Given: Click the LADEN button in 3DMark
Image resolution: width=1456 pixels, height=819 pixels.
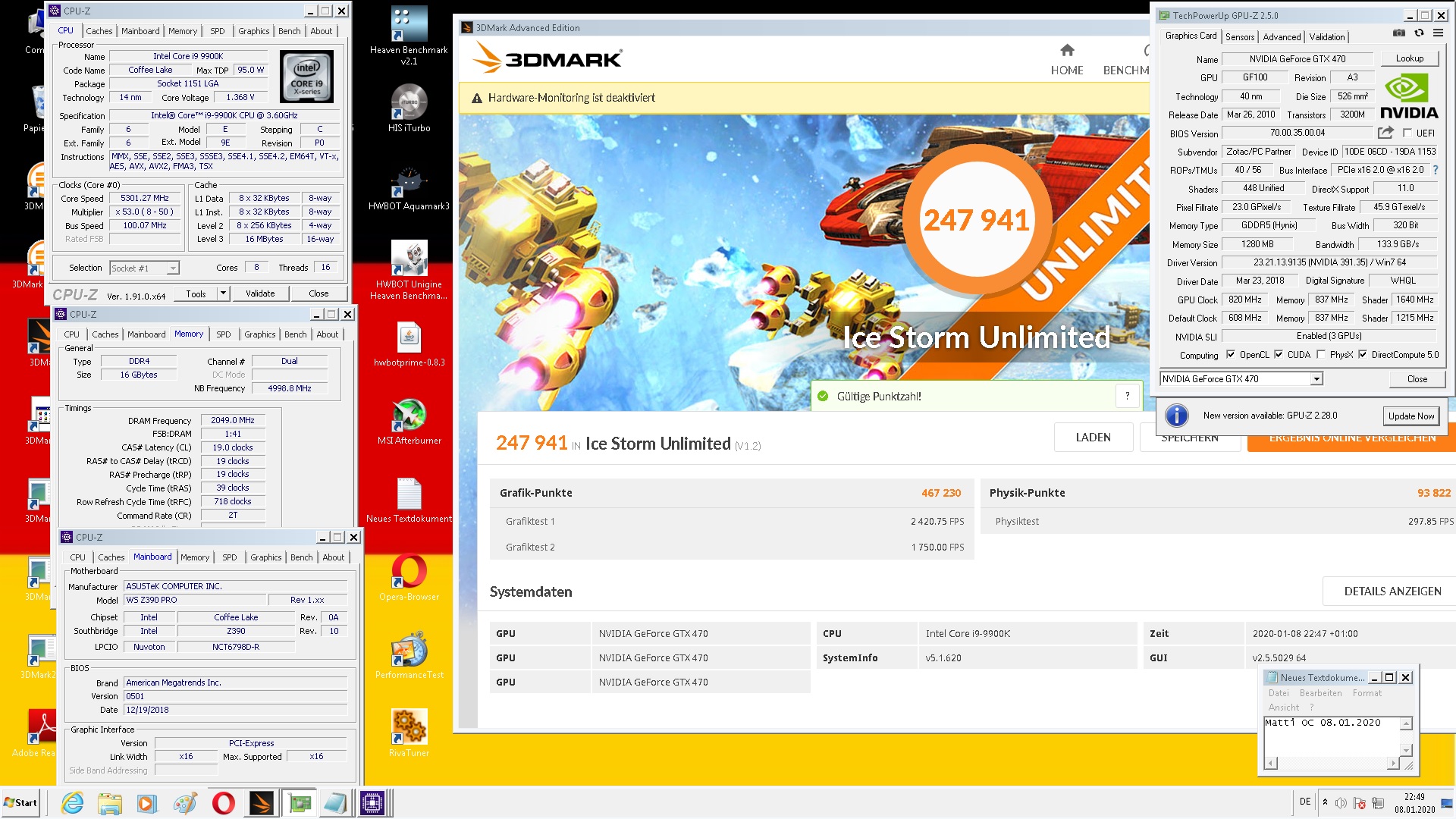Looking at the screenshot, I should point(1093,438).
